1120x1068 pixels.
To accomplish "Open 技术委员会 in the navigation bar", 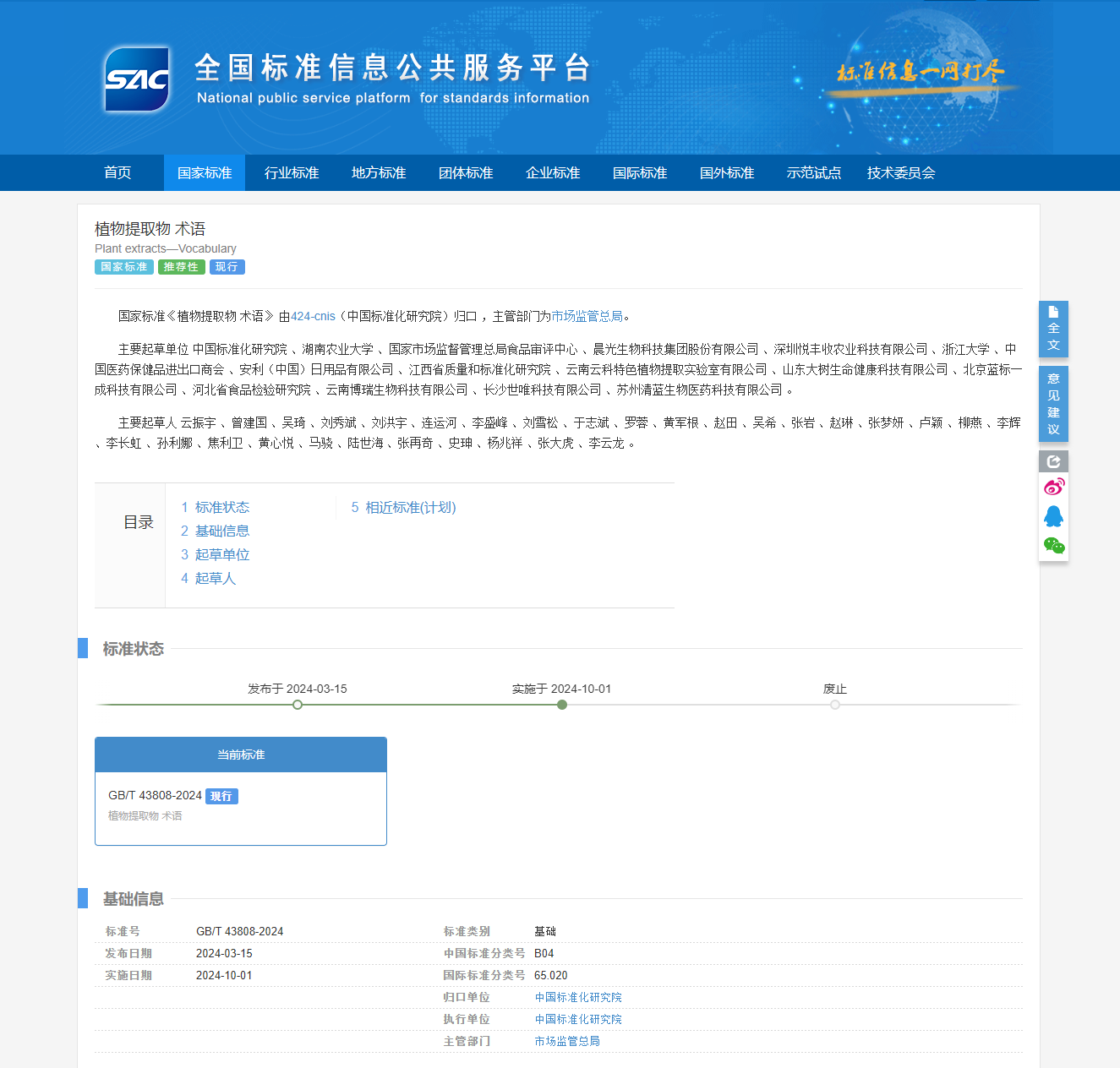I will click(x=901, y=173).
